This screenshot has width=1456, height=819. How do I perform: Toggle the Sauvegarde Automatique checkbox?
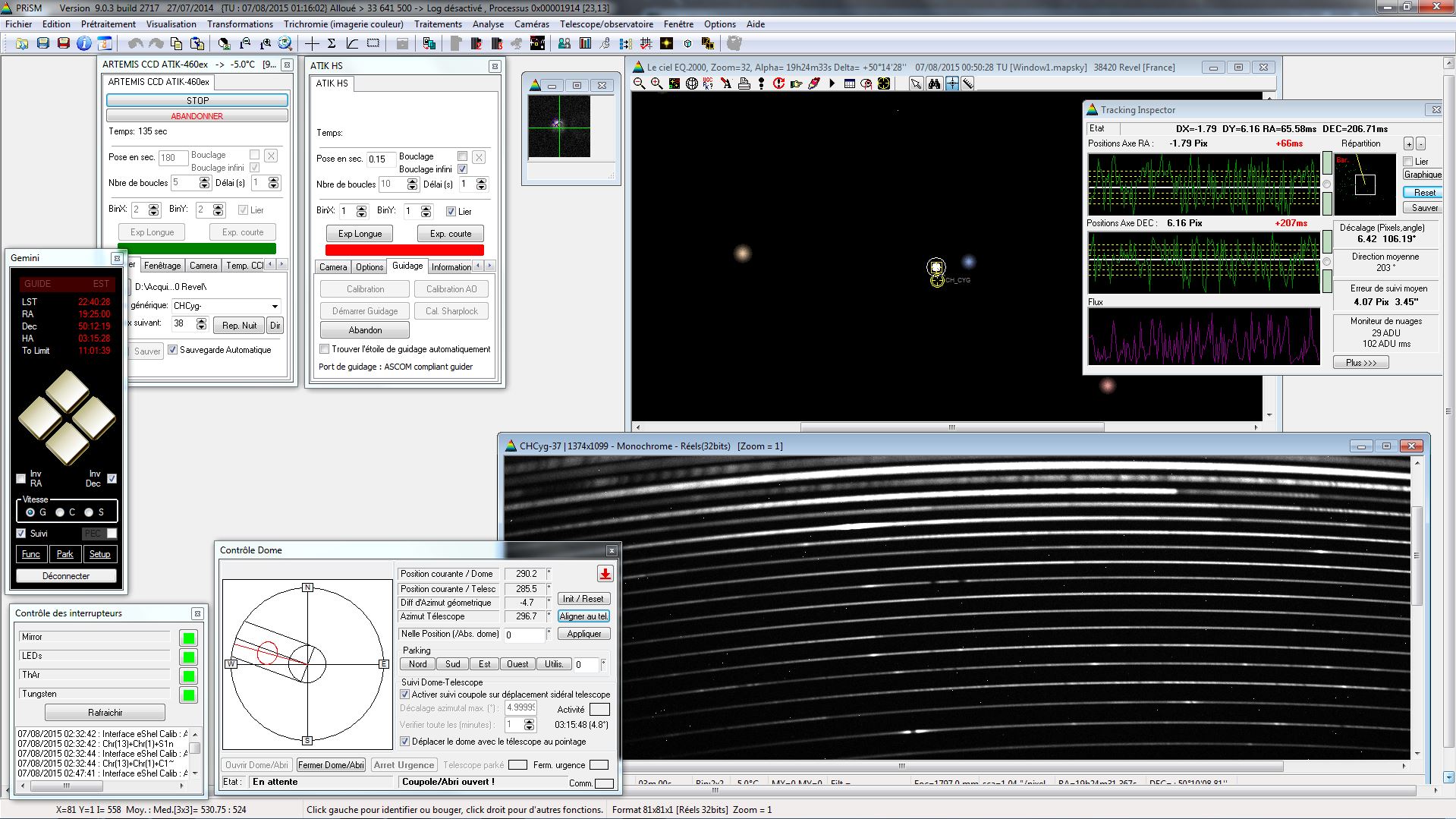173,350
